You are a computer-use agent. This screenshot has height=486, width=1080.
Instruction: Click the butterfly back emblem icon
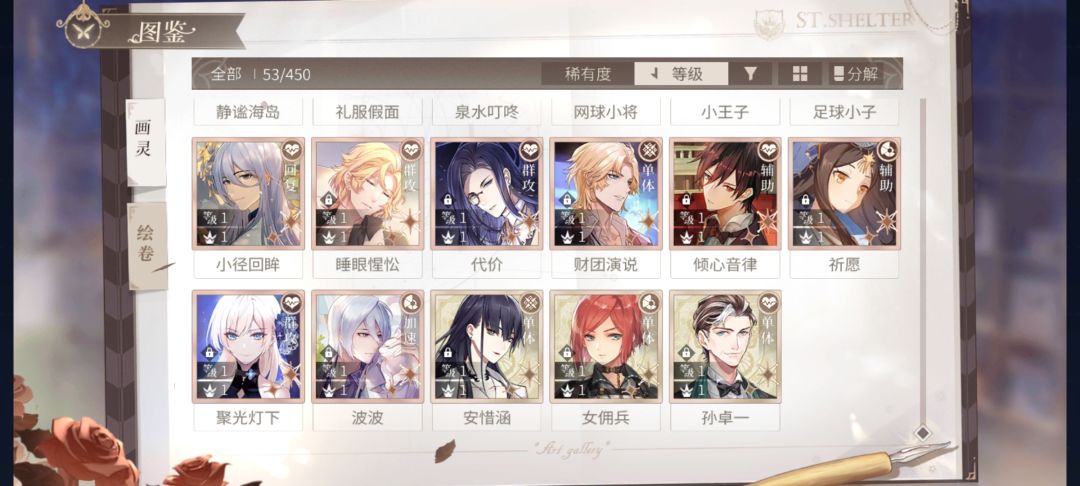[83, 24]
